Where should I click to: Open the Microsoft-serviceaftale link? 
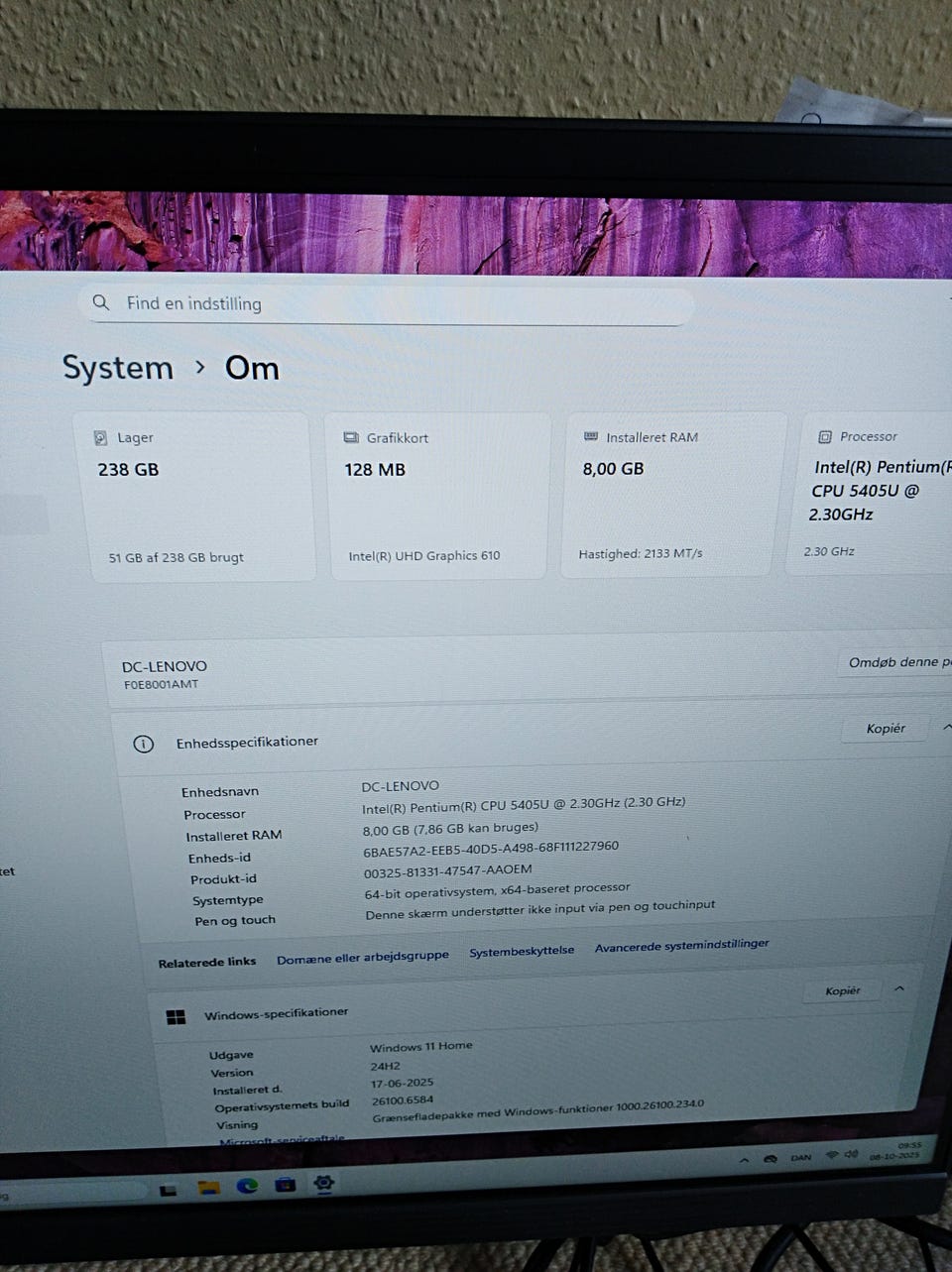[x=282, y=1140]
